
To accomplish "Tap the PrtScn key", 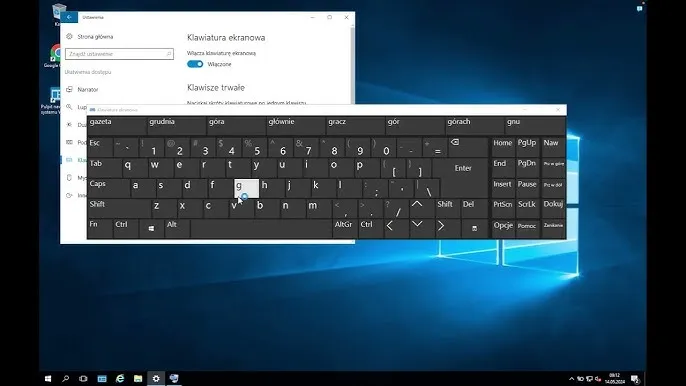I will click(x=503, y=209).
